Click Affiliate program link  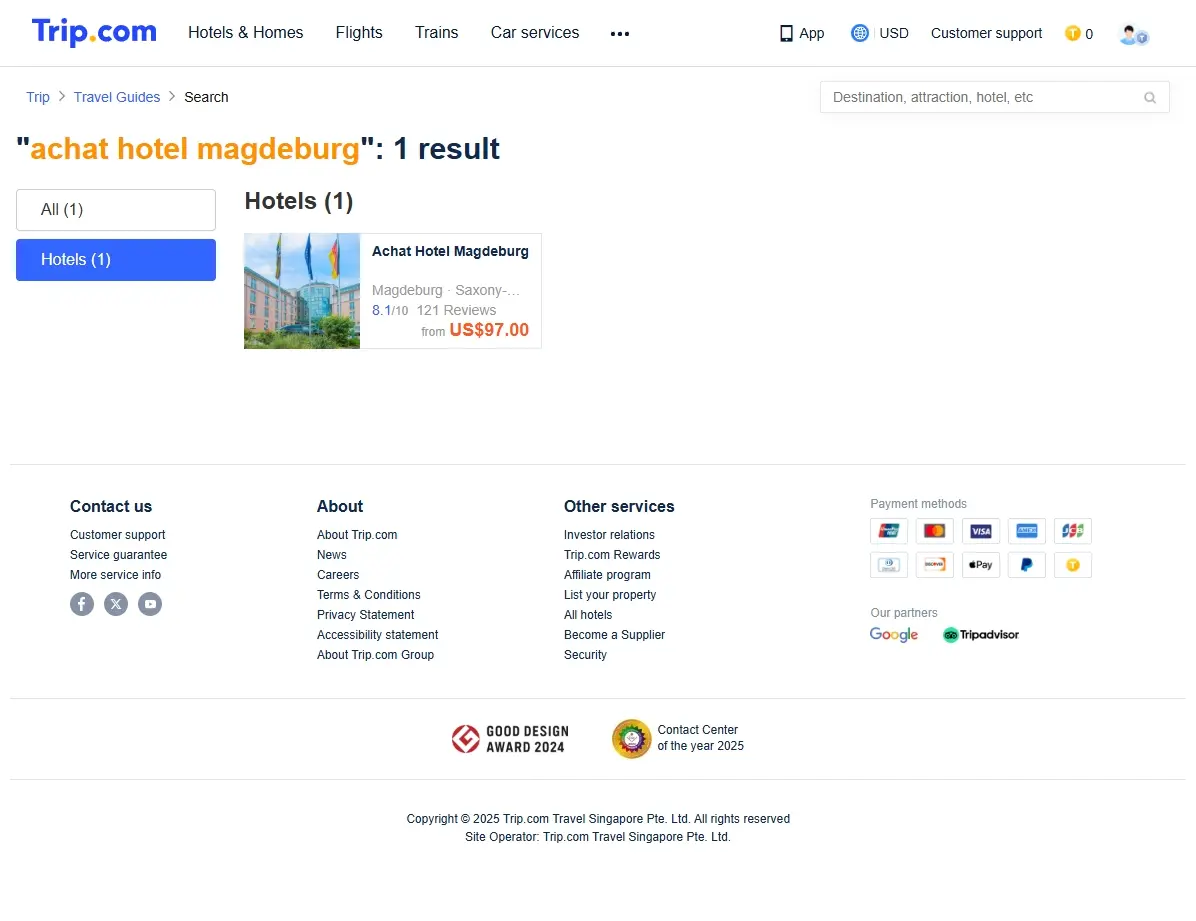pyautogui.click(x=607, y=575)
